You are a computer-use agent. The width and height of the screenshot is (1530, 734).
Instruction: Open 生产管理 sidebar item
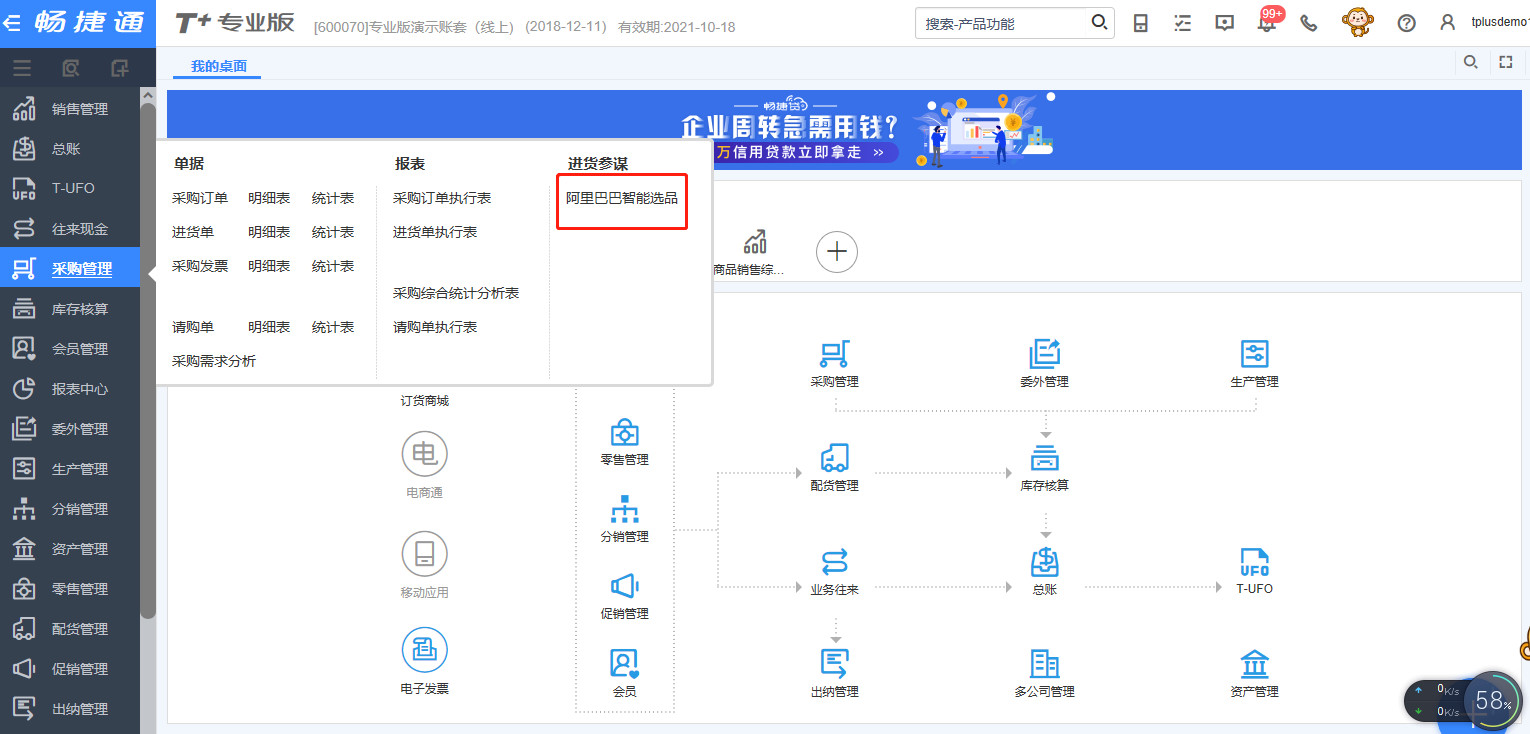point(70,469)
